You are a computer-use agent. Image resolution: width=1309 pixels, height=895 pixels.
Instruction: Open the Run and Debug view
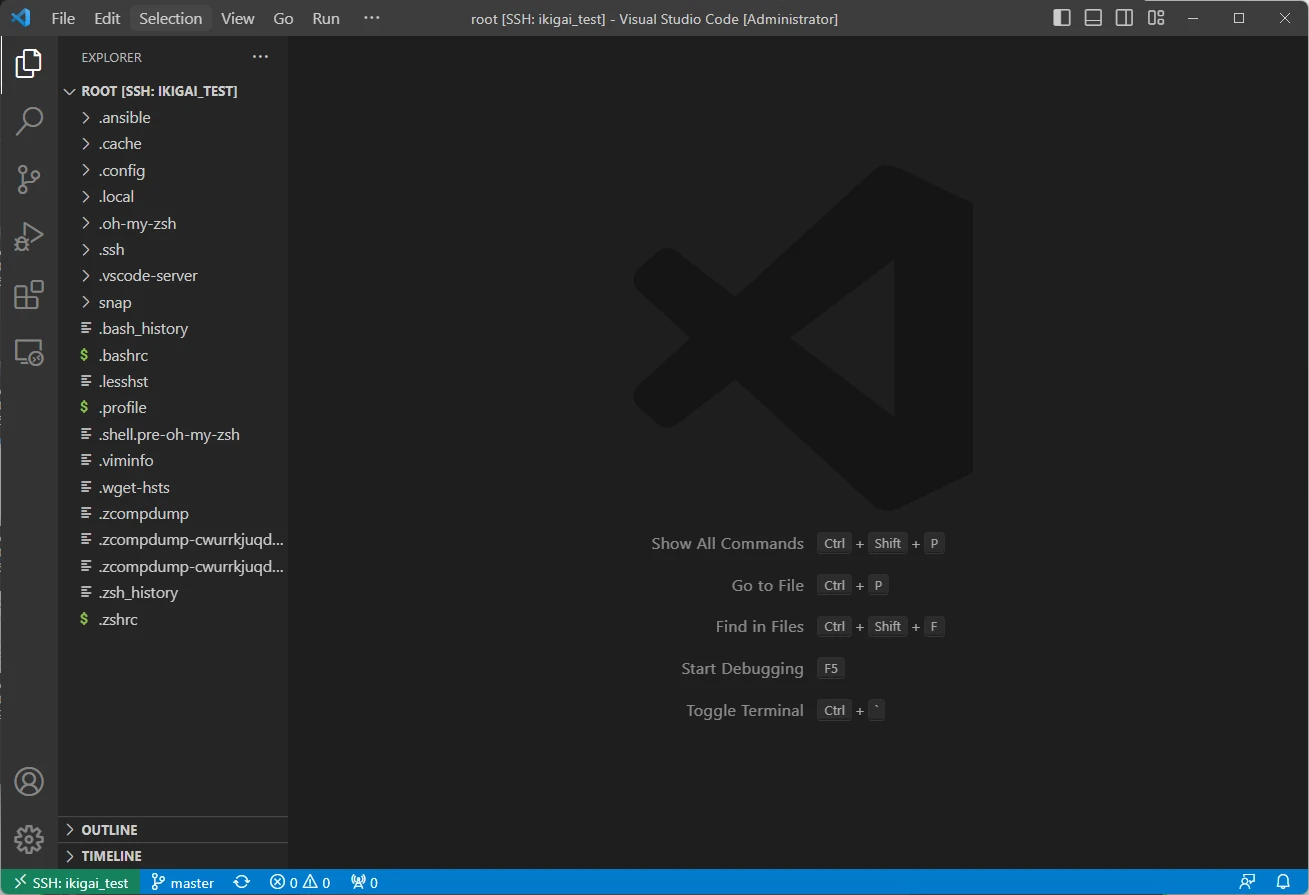29,237
